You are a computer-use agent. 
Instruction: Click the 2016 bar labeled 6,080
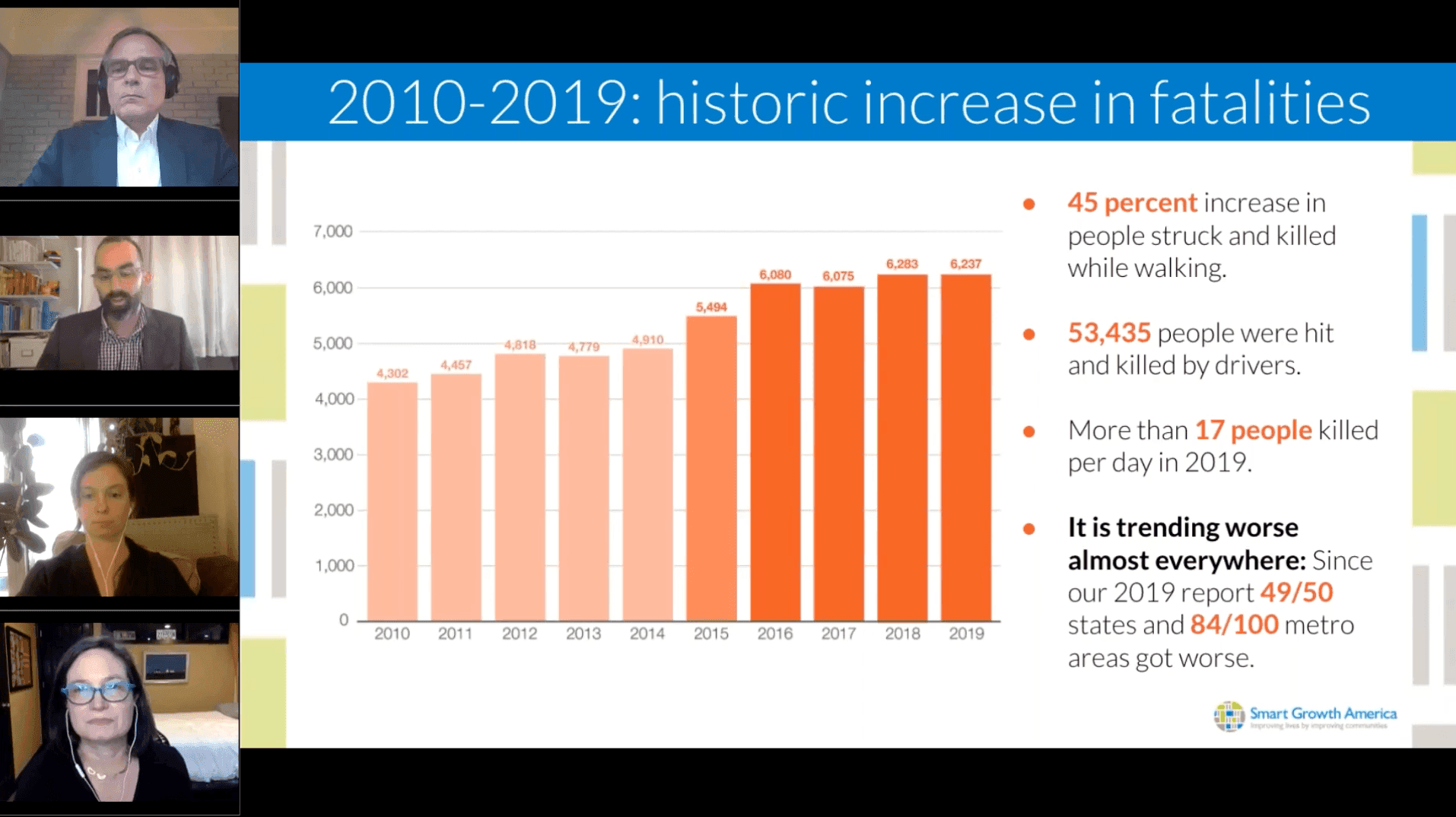tap(775, 453)
